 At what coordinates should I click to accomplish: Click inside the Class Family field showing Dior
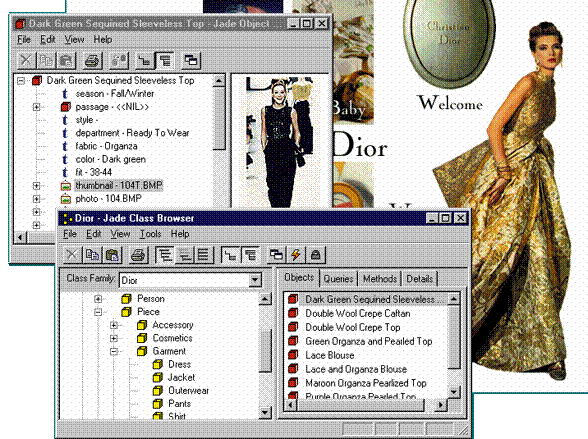(x=184, y=280)
